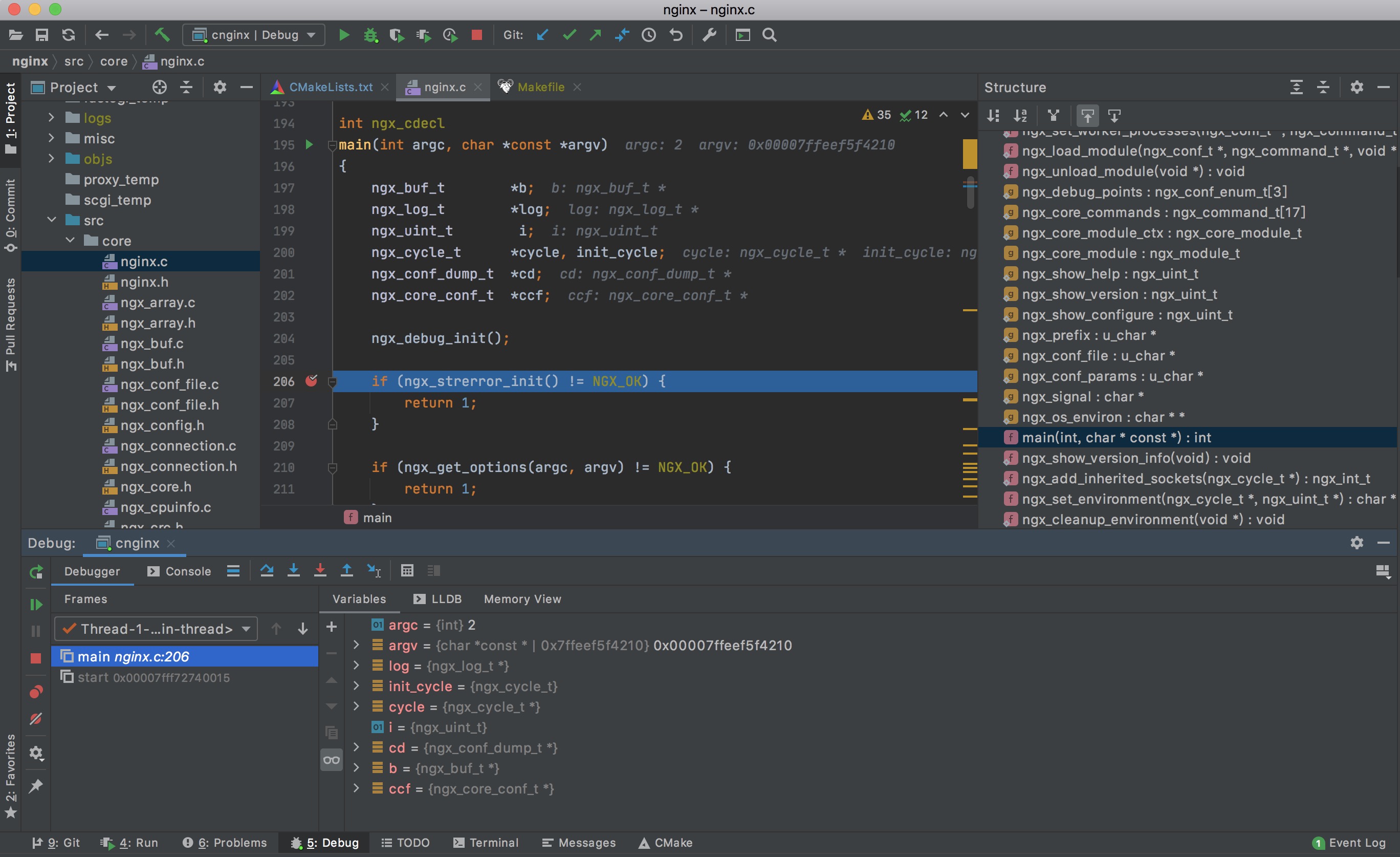This screenshot has width=1400, height=857.
Task: Reload files with the sync icon
Action: [x=68, y=35]
